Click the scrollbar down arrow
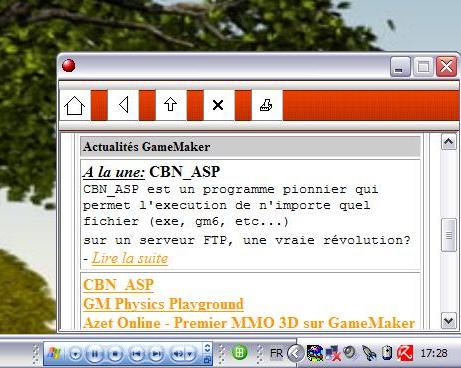Image resolution: width=461 pixels, height=368 pixels. click(448, 321)
